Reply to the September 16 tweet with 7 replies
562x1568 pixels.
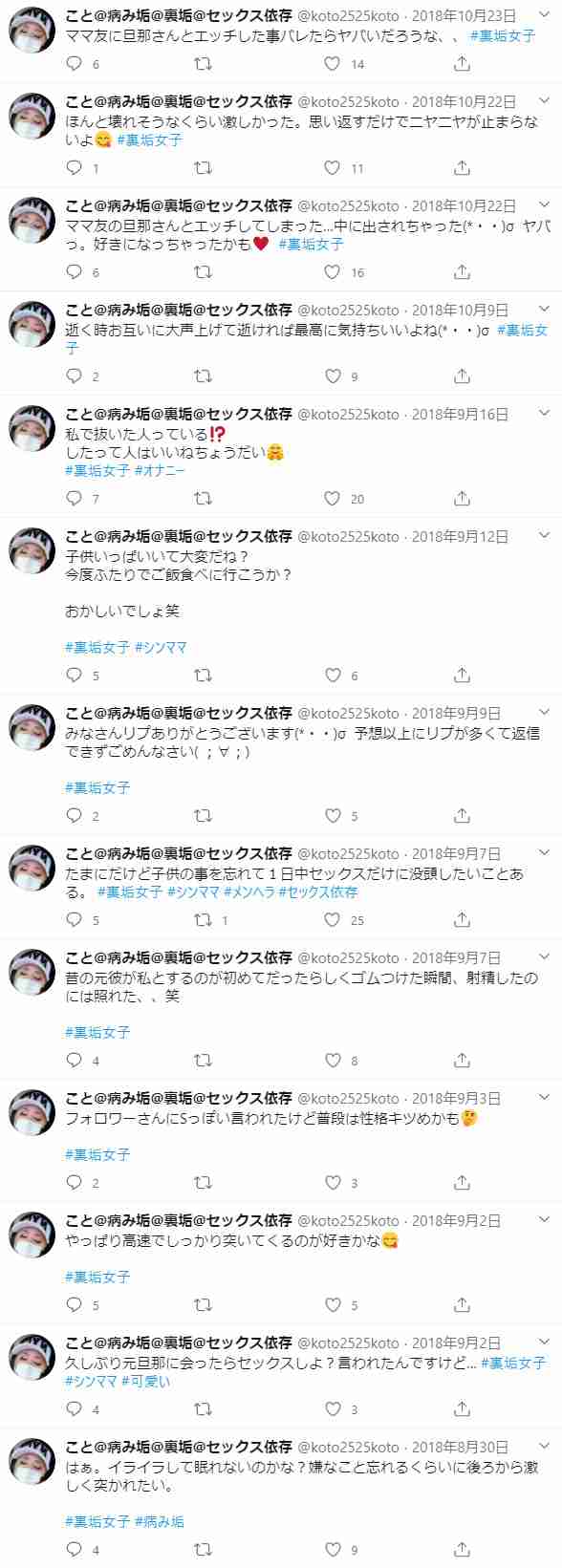75,499
